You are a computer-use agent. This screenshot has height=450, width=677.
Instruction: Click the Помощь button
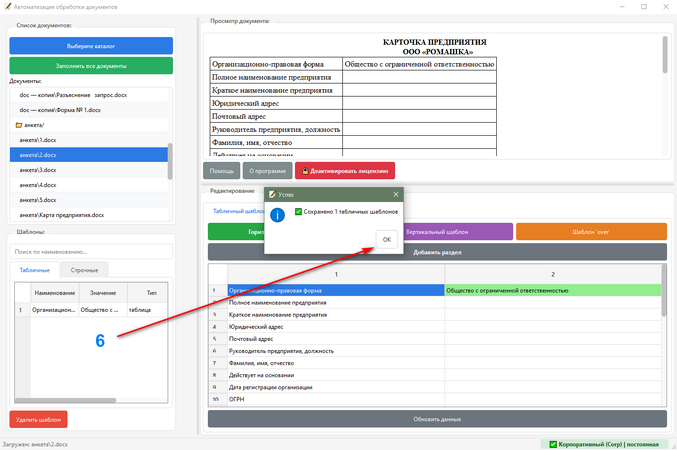pyautogui.click(x=221, y=171)
